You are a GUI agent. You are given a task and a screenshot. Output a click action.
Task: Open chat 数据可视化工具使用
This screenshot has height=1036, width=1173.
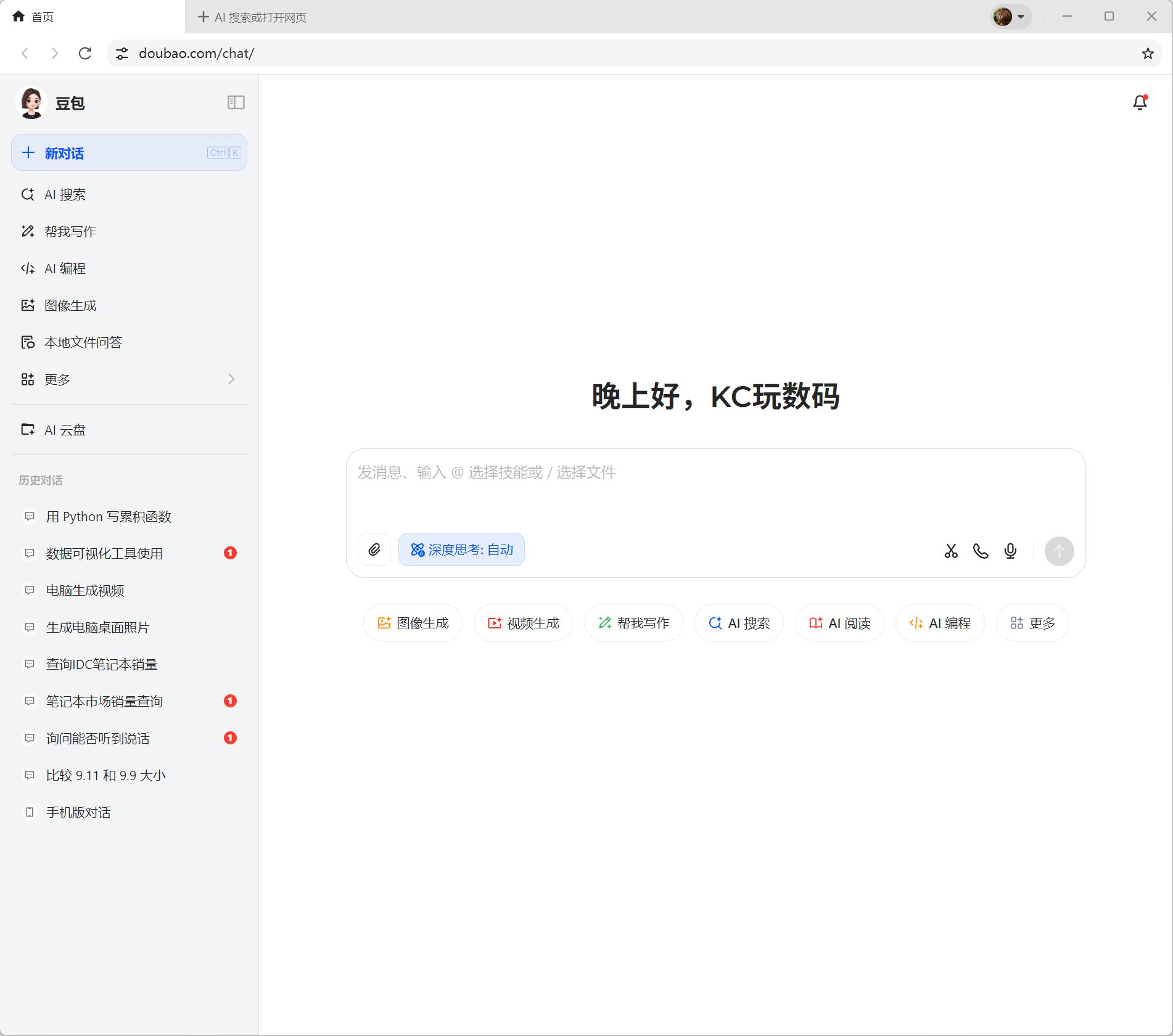pyautogui.click(x=130, y=554)
